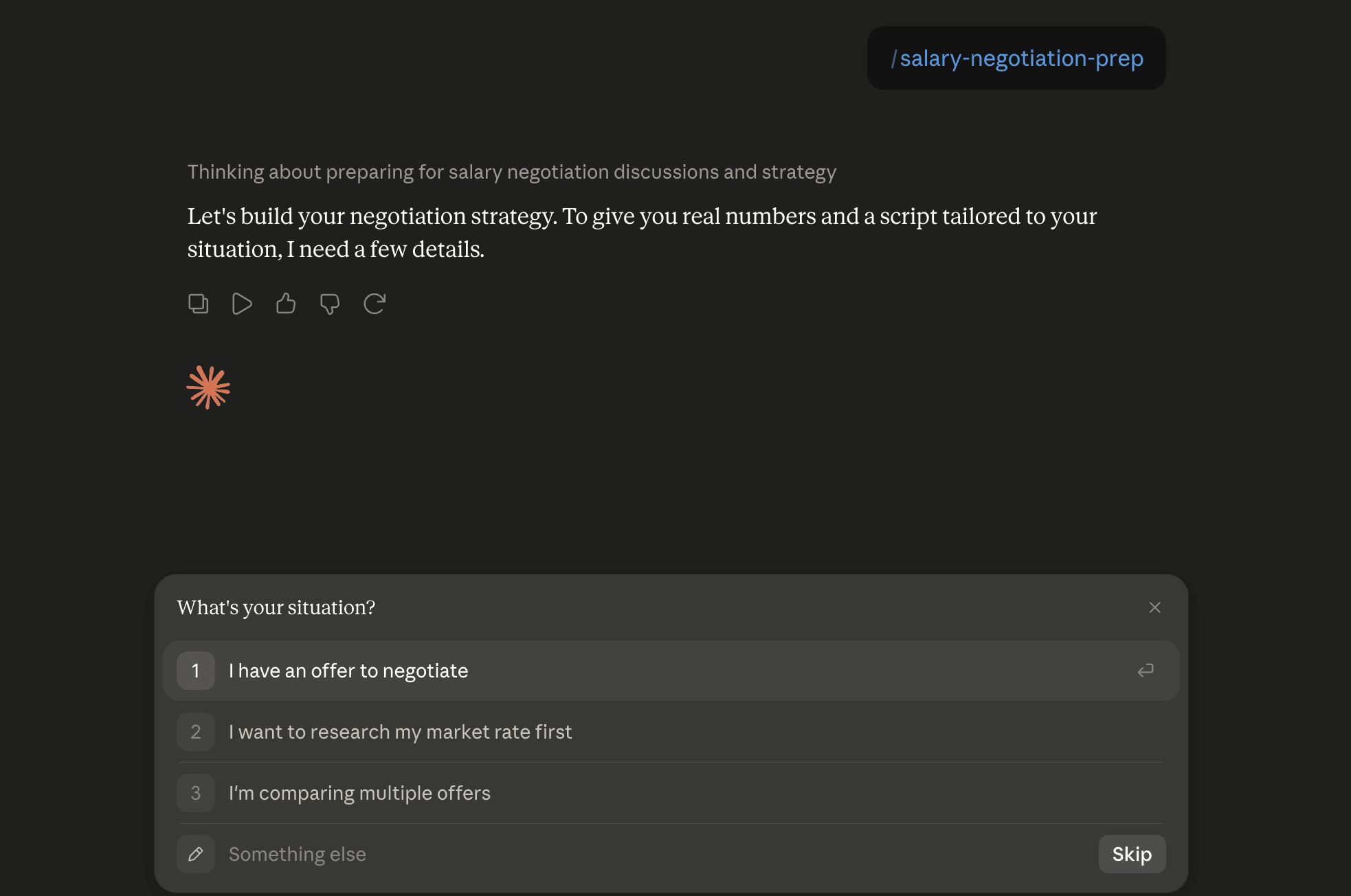
Task: Play the response read-aloud
Action: point(242,304)
